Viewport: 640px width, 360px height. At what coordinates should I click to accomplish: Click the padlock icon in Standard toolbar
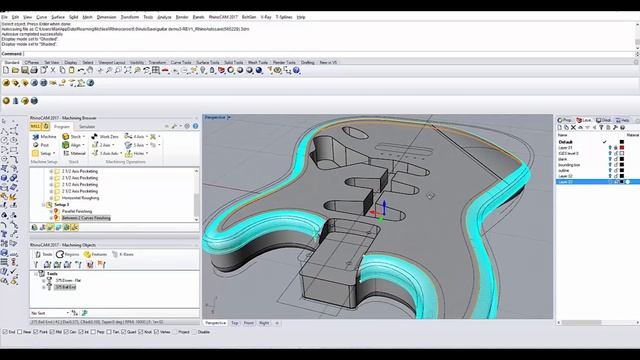[212, 70]
